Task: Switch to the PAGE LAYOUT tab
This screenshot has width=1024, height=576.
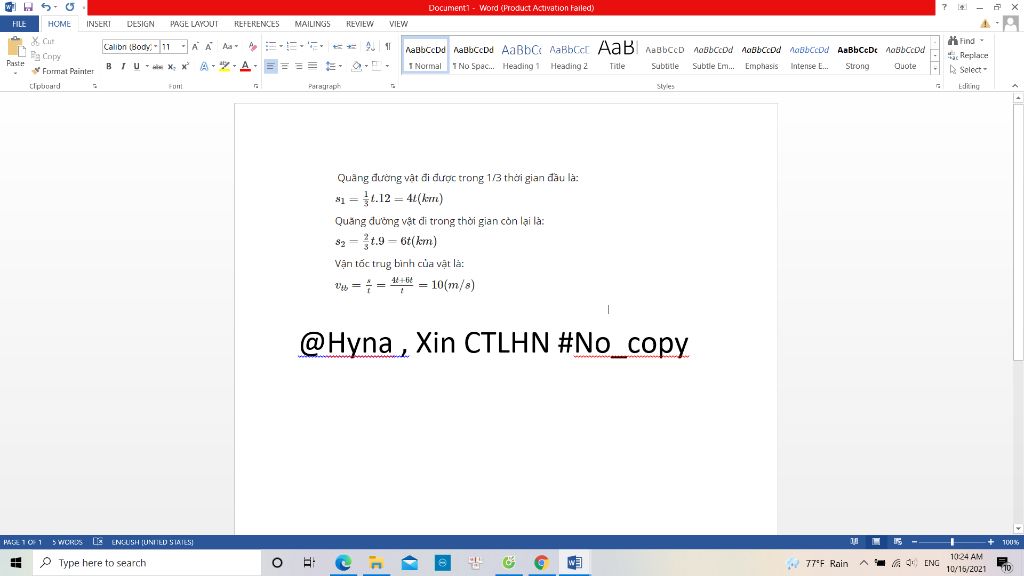Action: [194, 24]
